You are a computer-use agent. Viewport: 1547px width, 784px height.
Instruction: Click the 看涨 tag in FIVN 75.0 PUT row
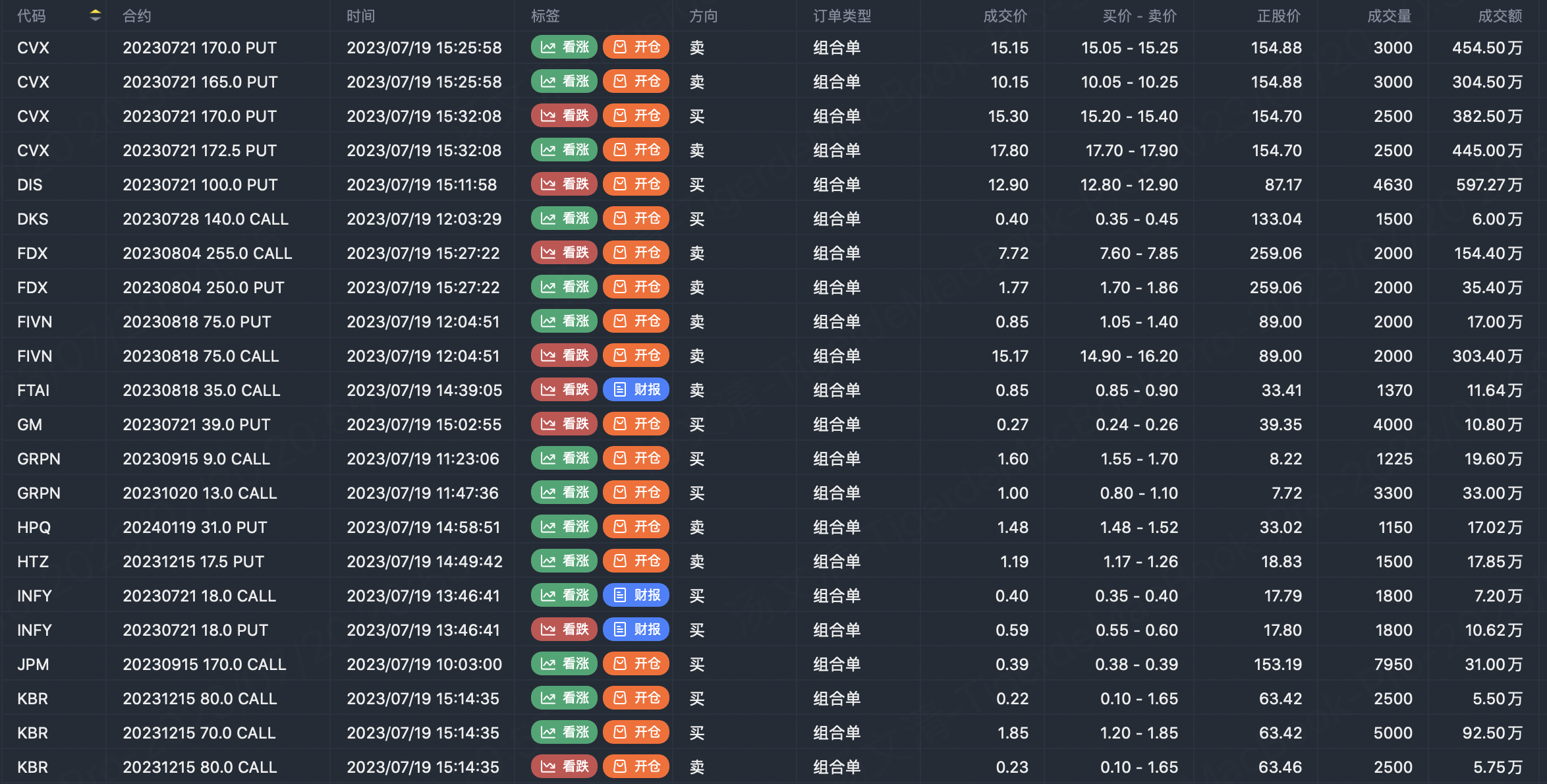564,322
